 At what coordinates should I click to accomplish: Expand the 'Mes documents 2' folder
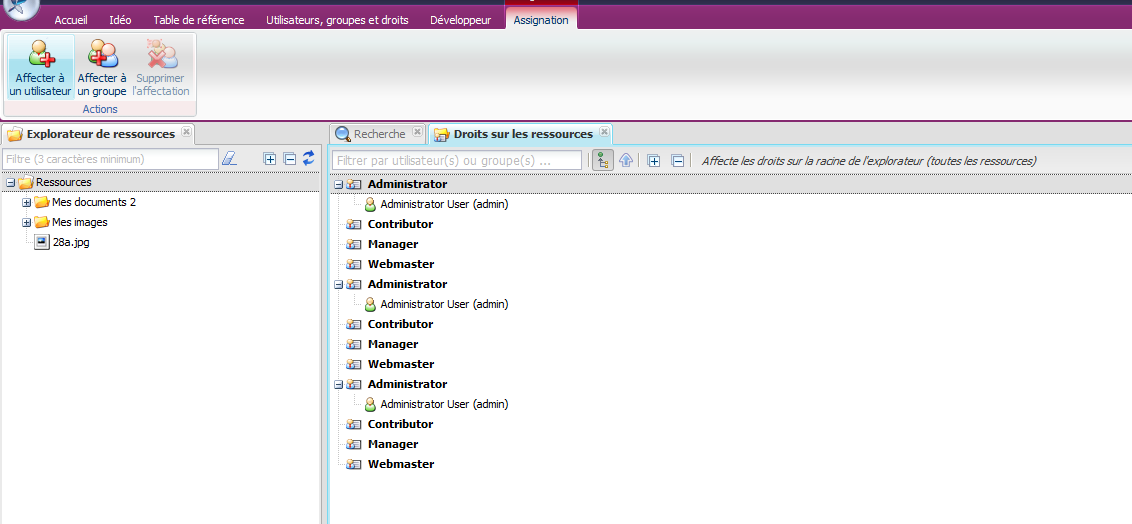tap(27, 202)
